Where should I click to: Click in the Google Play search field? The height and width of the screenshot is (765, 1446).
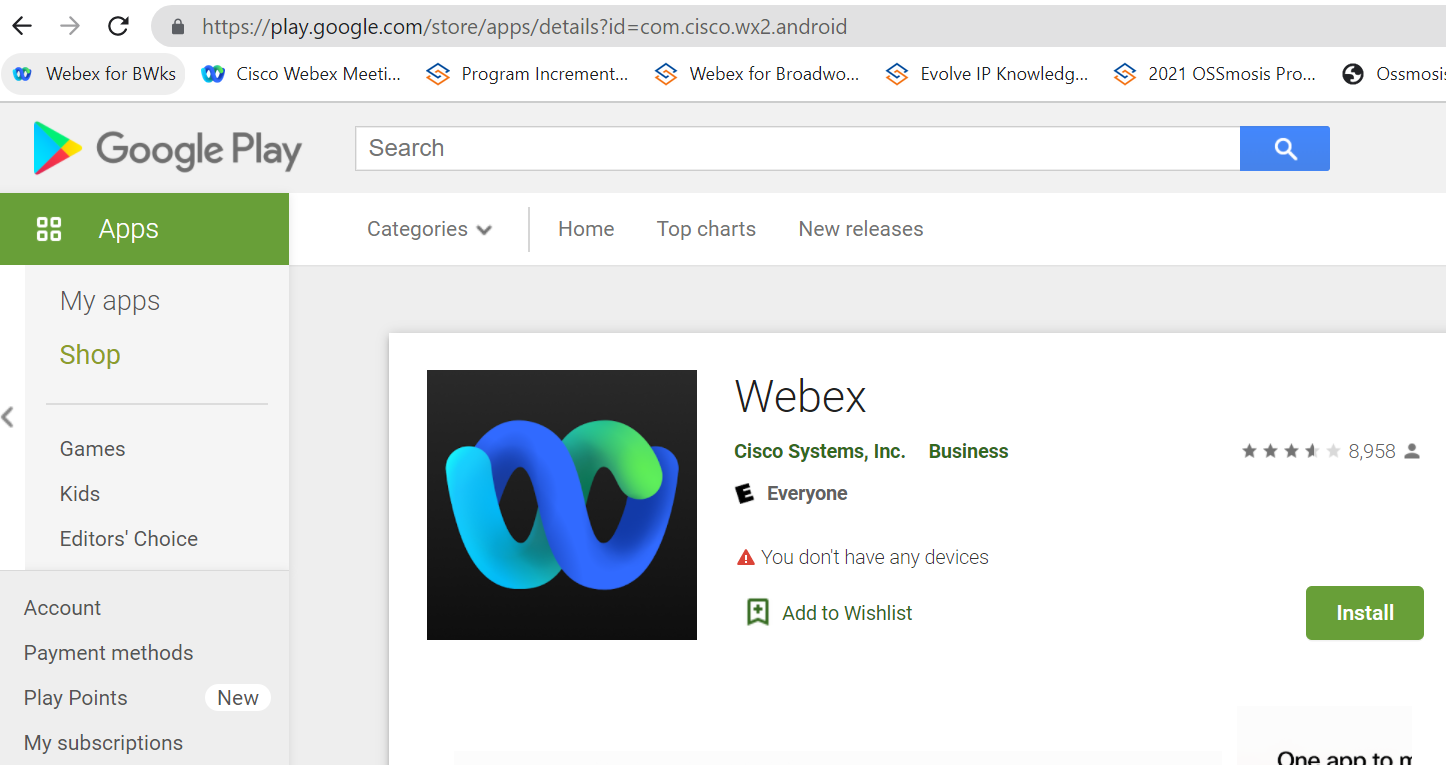point(796,148)
